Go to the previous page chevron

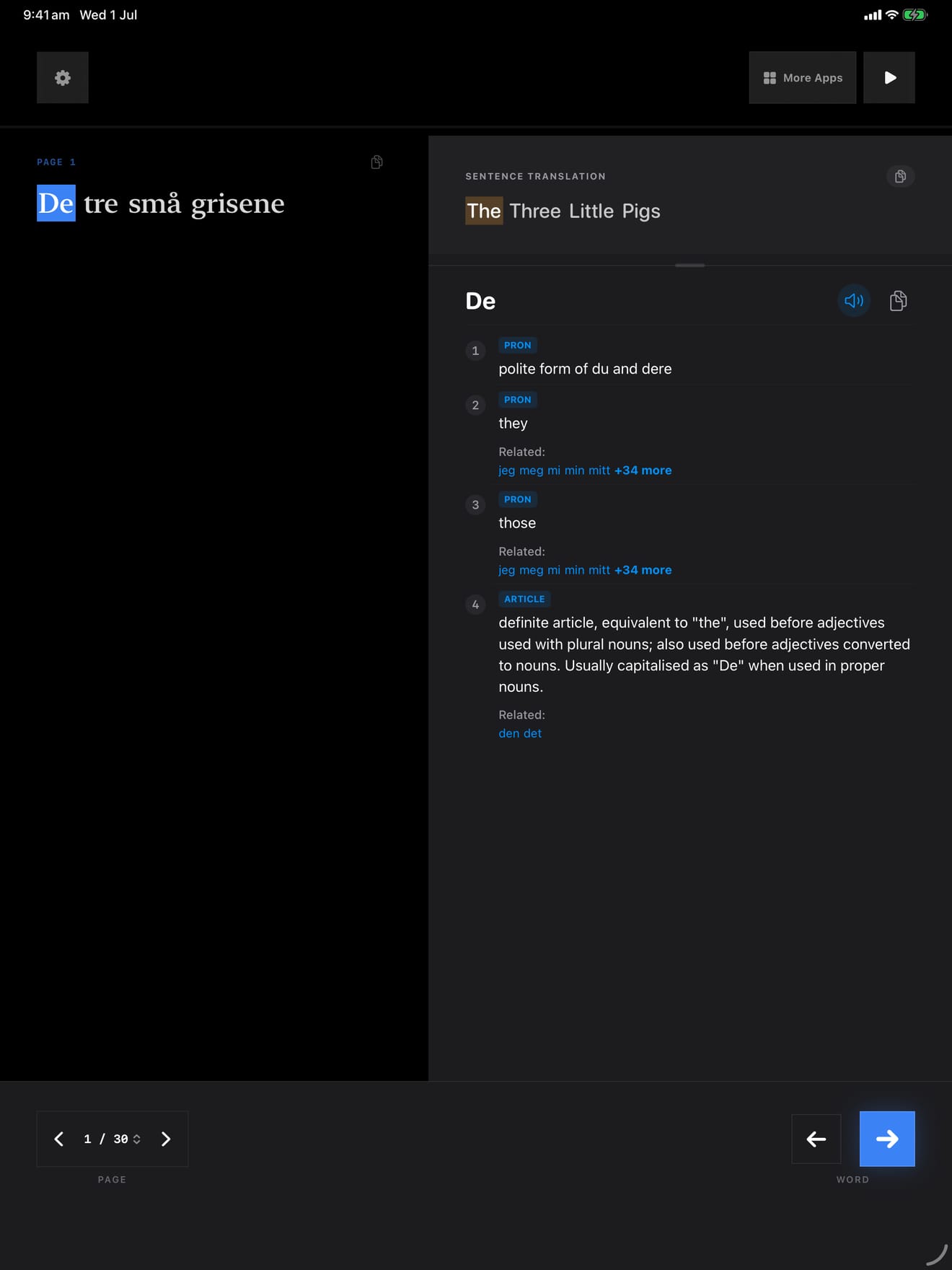pyautogui.click(x=59, y=1139)
